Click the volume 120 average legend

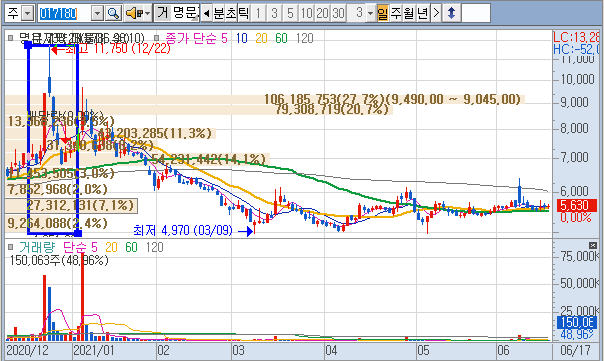pos(155,247)
